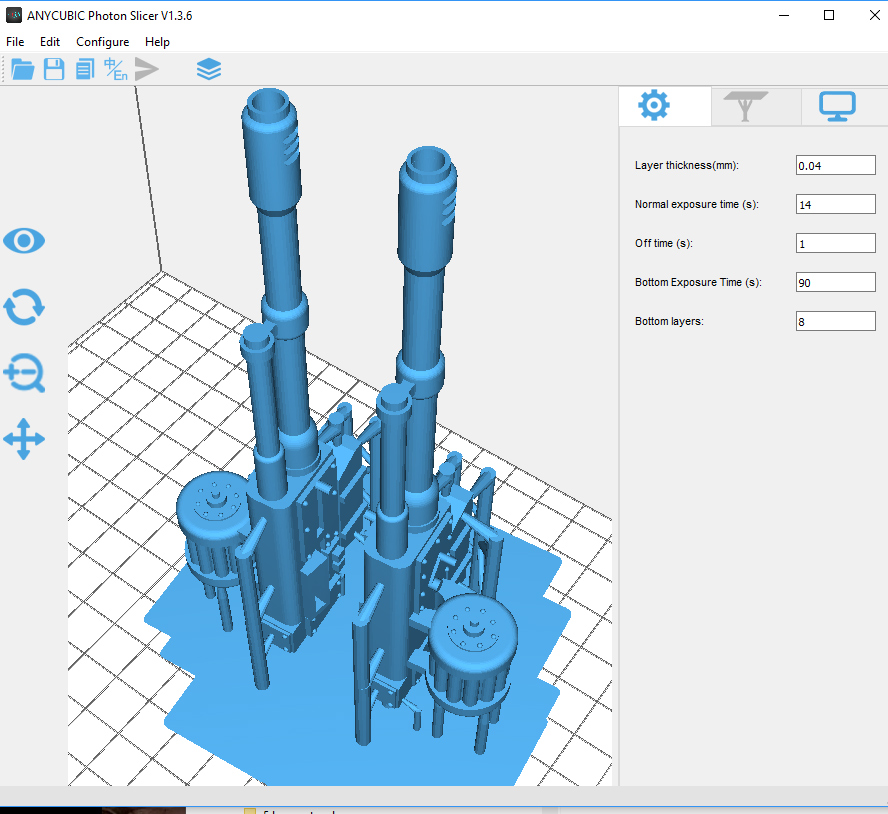
Task: Click the Bottom layers input field
Action: tap(835, 321)
